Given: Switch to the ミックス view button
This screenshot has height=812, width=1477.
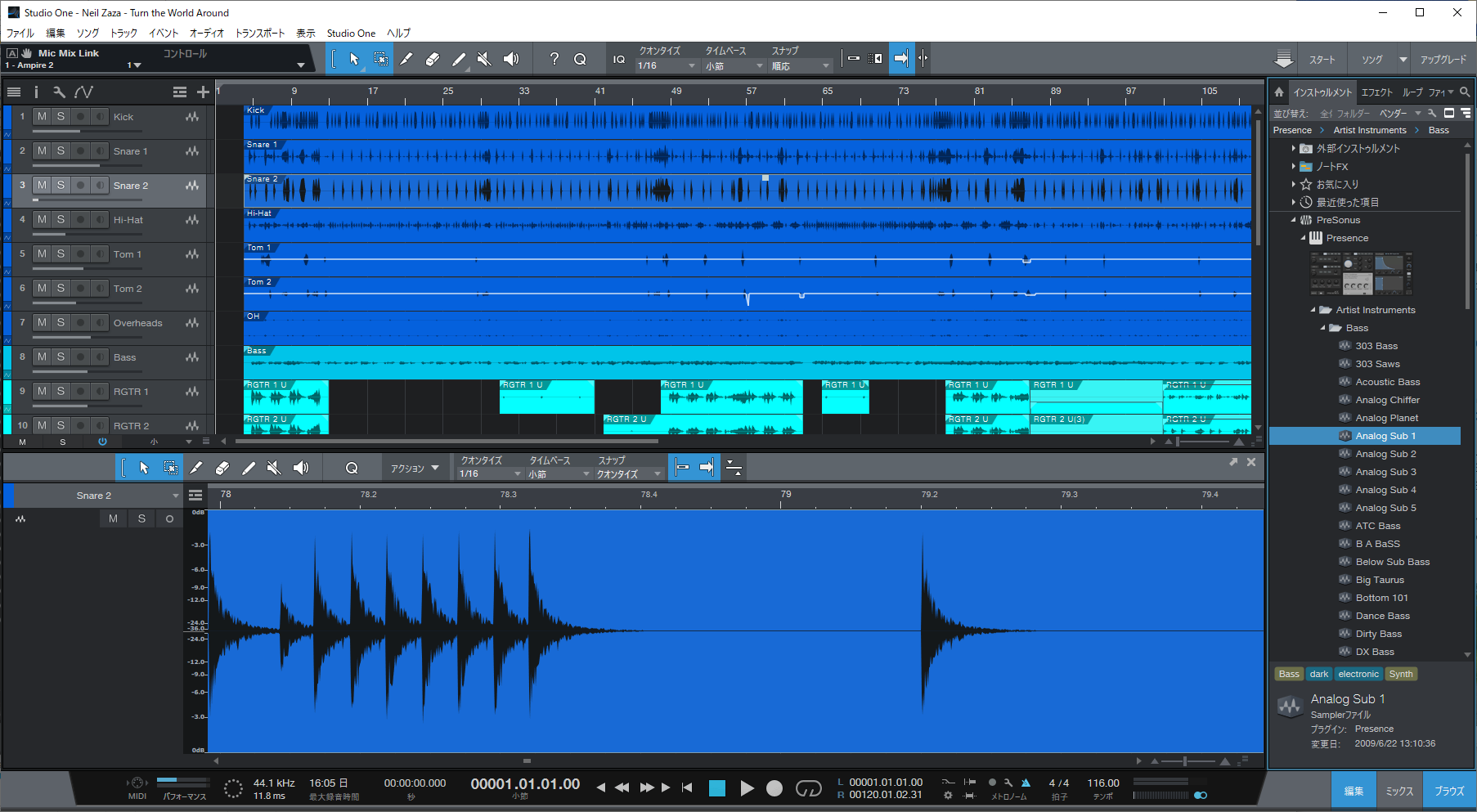Looking at the screenshot, I should pos(1399,790).
